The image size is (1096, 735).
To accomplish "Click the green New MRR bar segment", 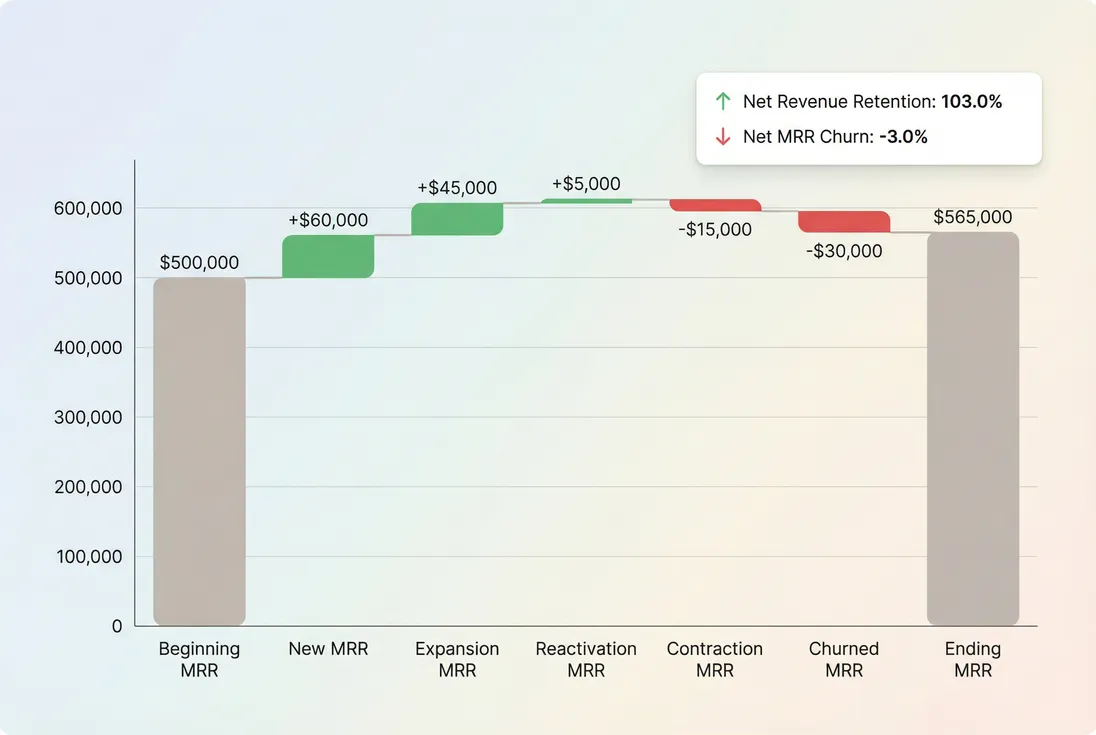I will (328, 255).
